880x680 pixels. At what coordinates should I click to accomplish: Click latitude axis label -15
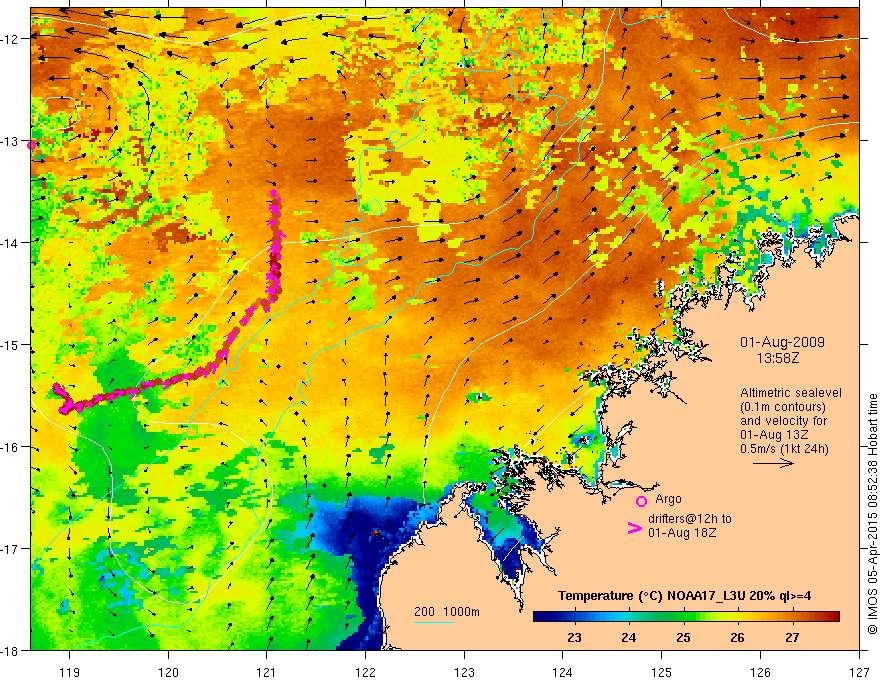point(10,344)
